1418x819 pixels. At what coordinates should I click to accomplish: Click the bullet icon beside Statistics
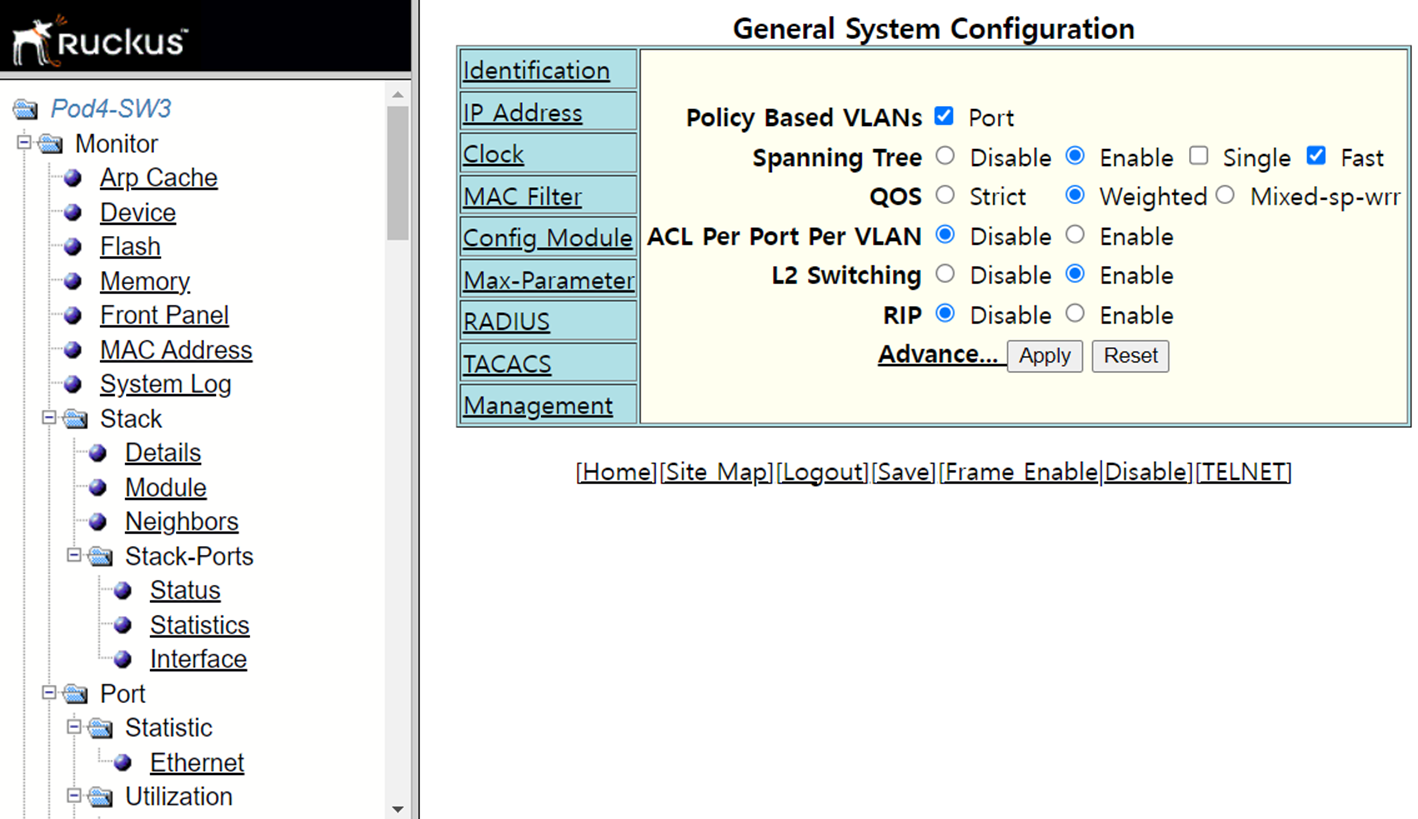click(123, 626)
